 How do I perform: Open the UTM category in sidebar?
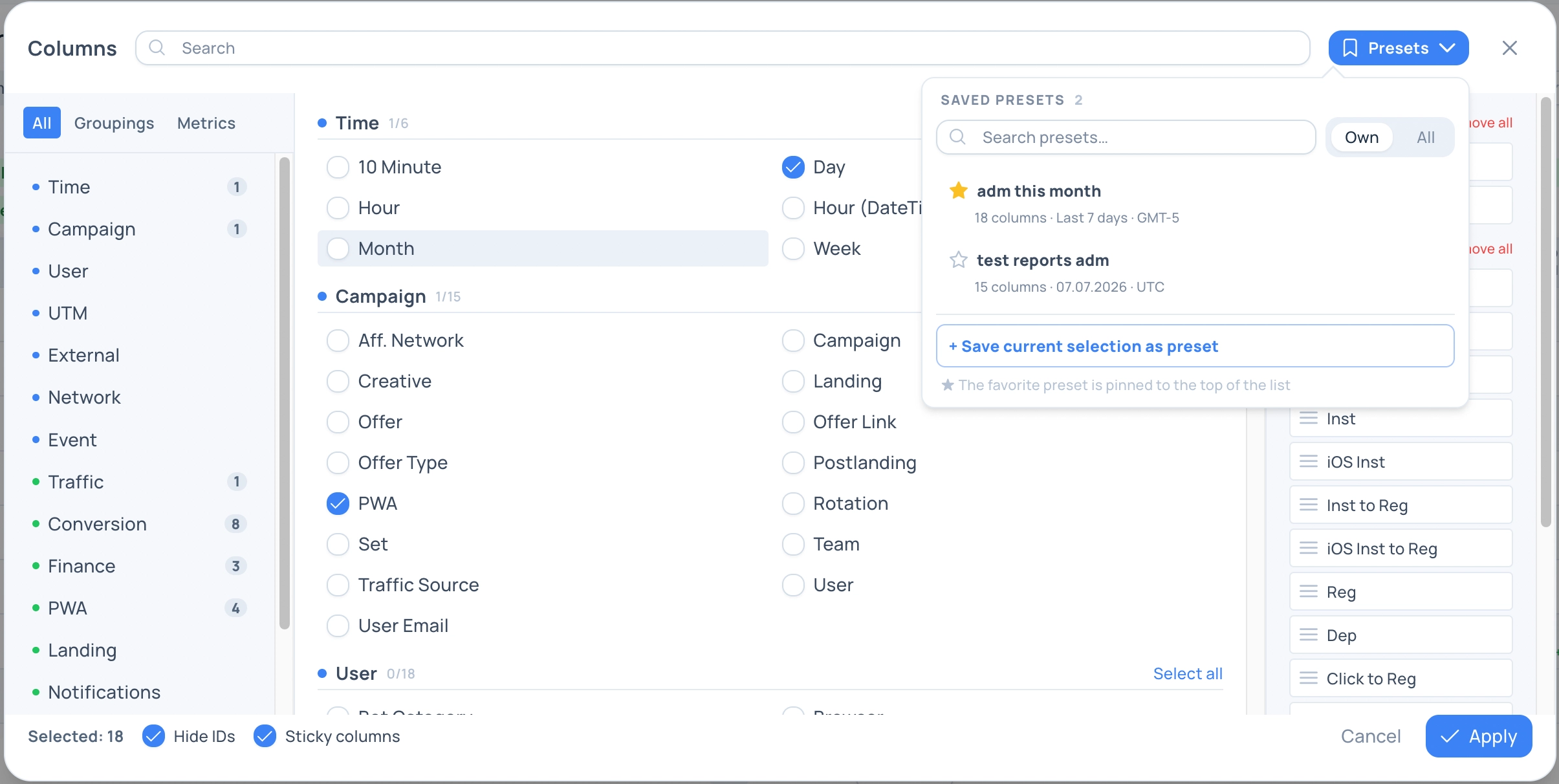tap(67, 313)
